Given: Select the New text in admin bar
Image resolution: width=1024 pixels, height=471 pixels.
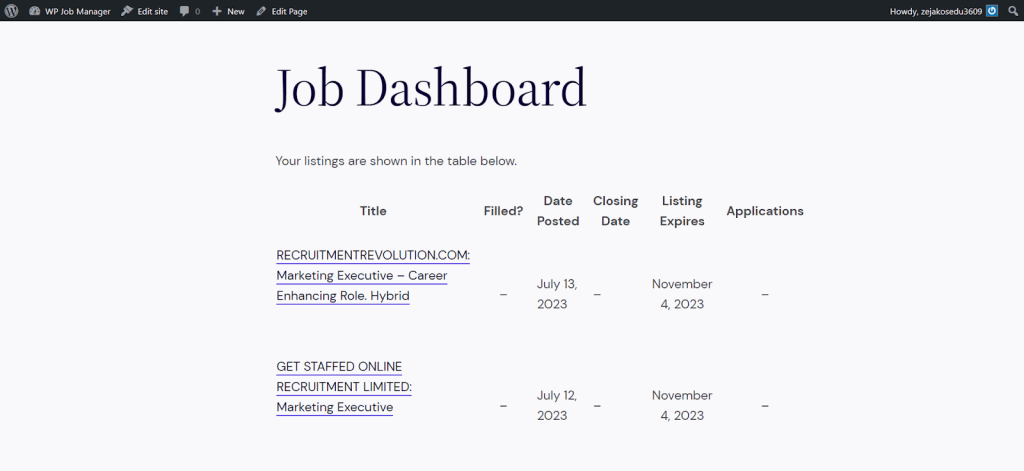Looking at the screenshot, I should pos(236,11).
